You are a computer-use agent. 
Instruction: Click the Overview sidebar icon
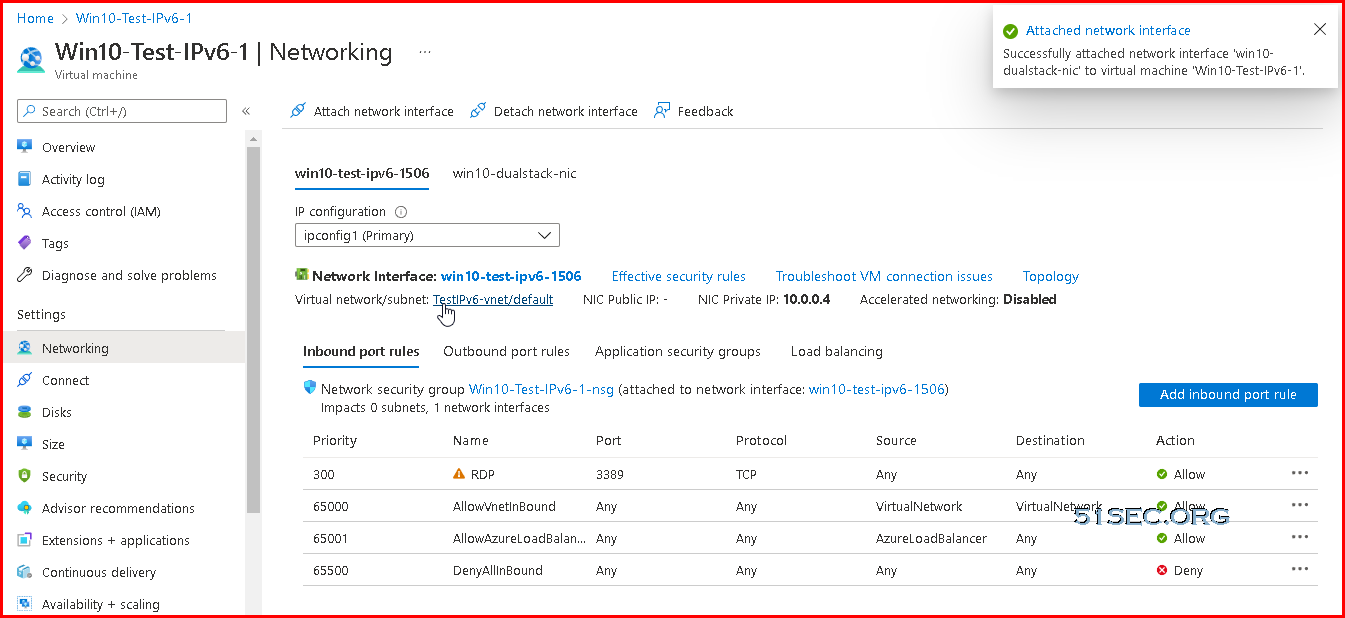click(x=25, y=147)
